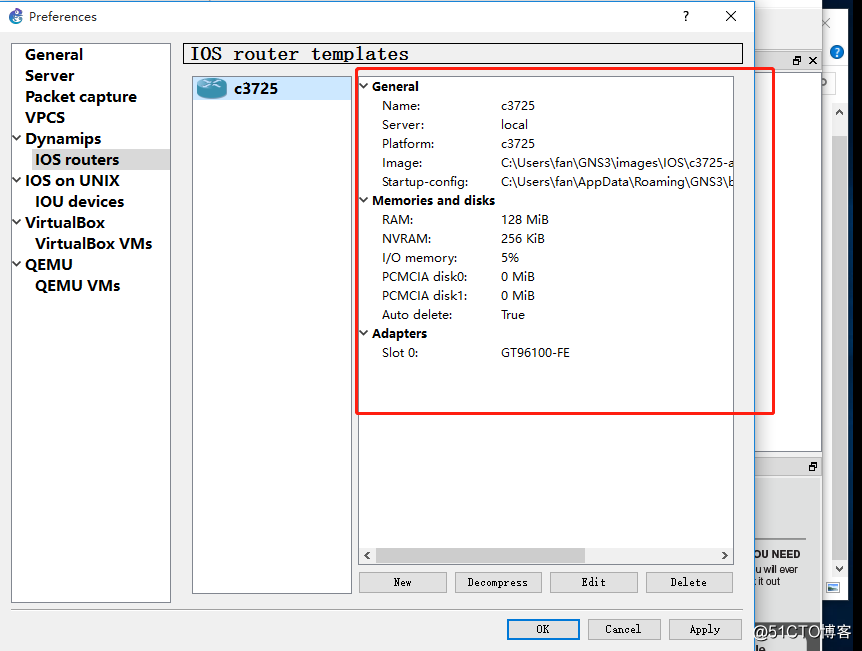Select IOU devices in sidebar

[80, 201]
